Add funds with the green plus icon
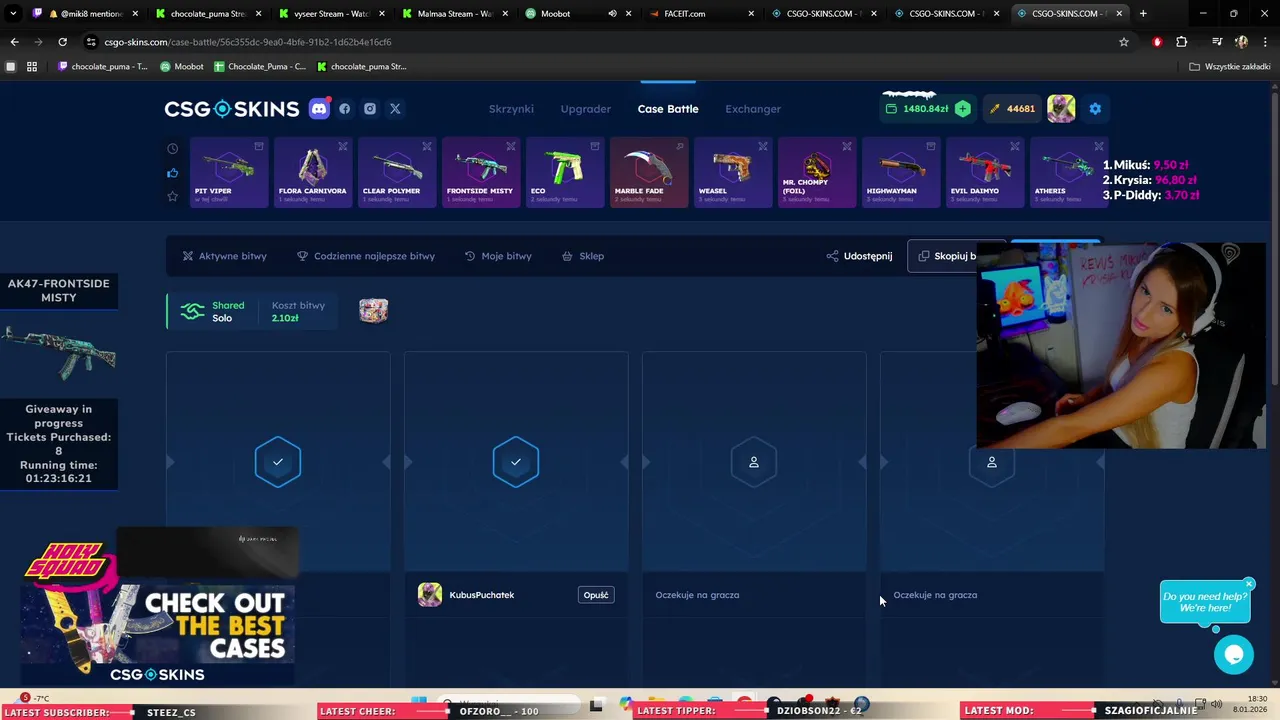The image size is (1280, 720). (x=962, y=109)
